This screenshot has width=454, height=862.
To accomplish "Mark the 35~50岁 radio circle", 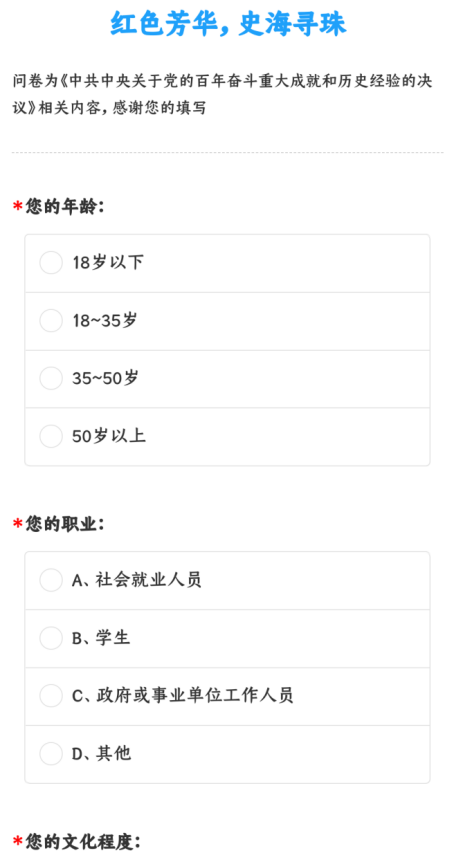I will [x=51, y=378].
